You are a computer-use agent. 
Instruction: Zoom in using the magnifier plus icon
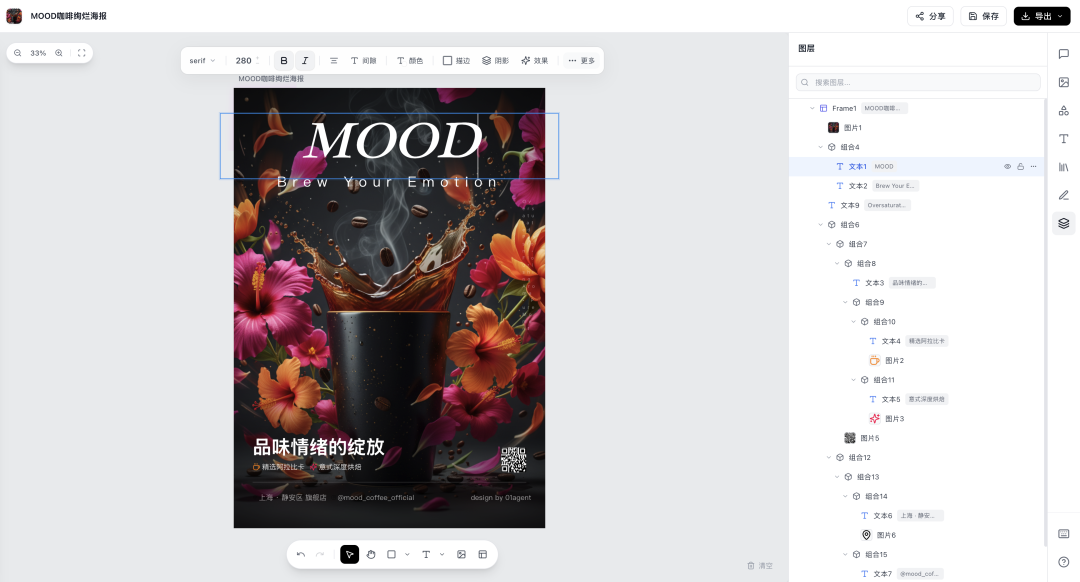click(59, 53)
